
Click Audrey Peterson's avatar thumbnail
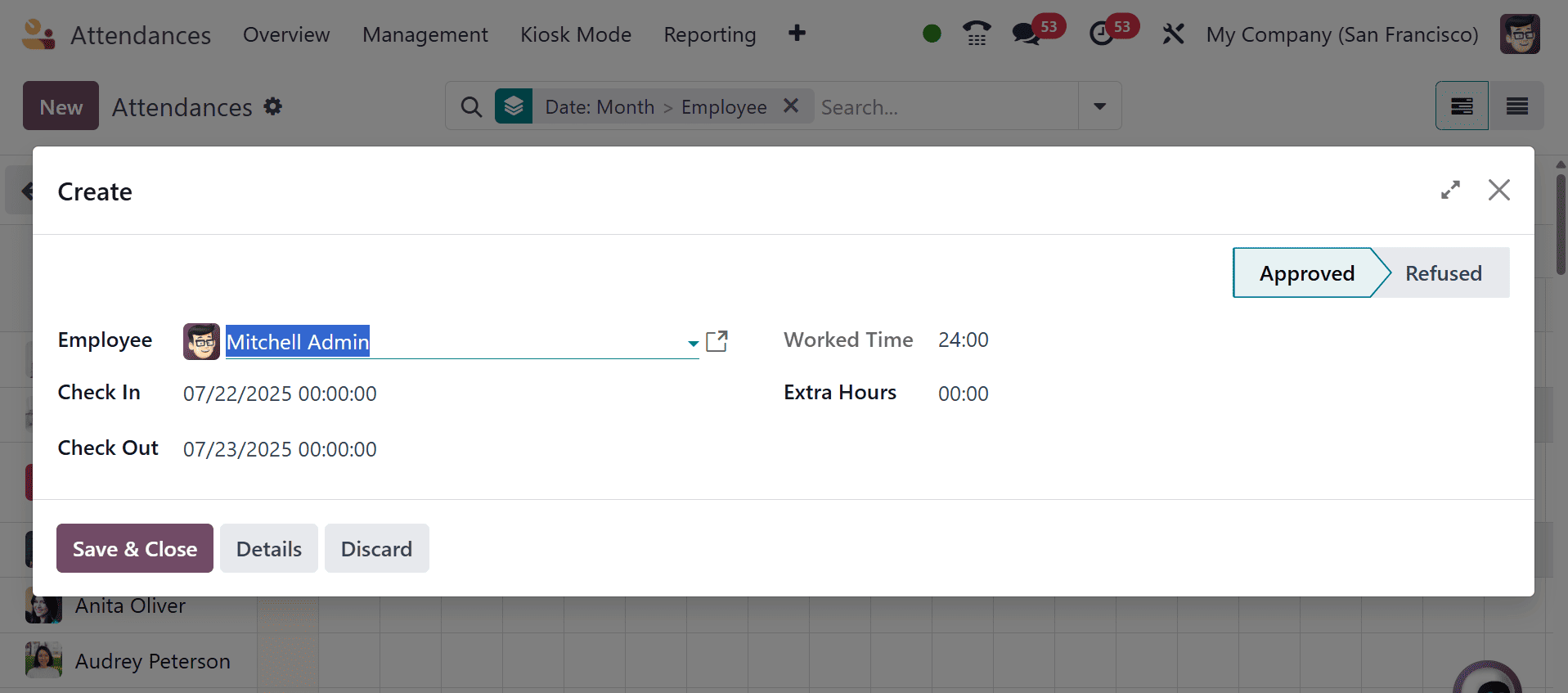click(43, 659)
